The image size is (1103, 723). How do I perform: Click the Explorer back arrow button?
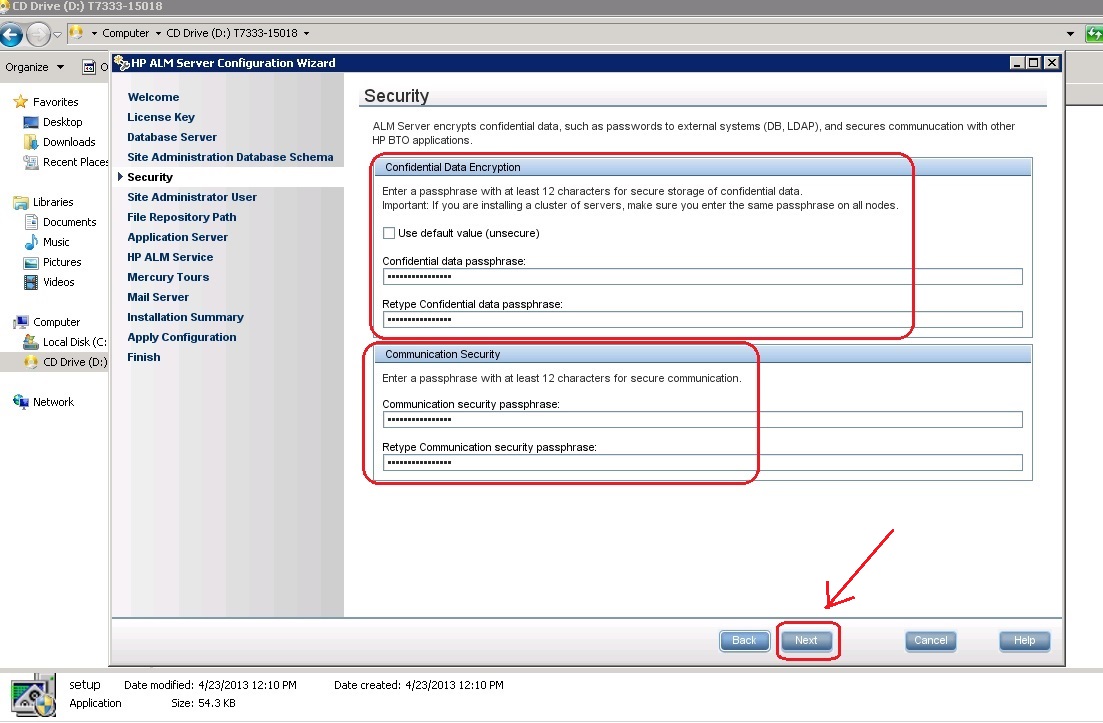pos(11,33)
